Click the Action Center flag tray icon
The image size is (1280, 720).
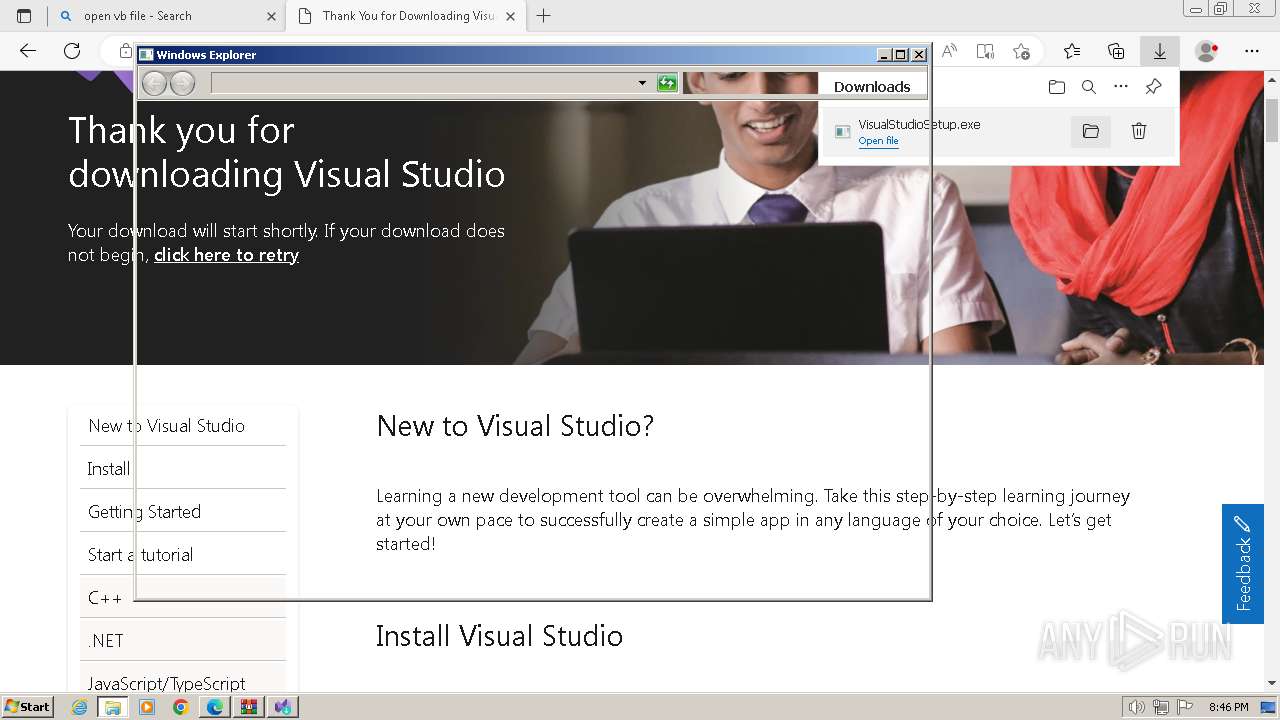pos(1185,707)
